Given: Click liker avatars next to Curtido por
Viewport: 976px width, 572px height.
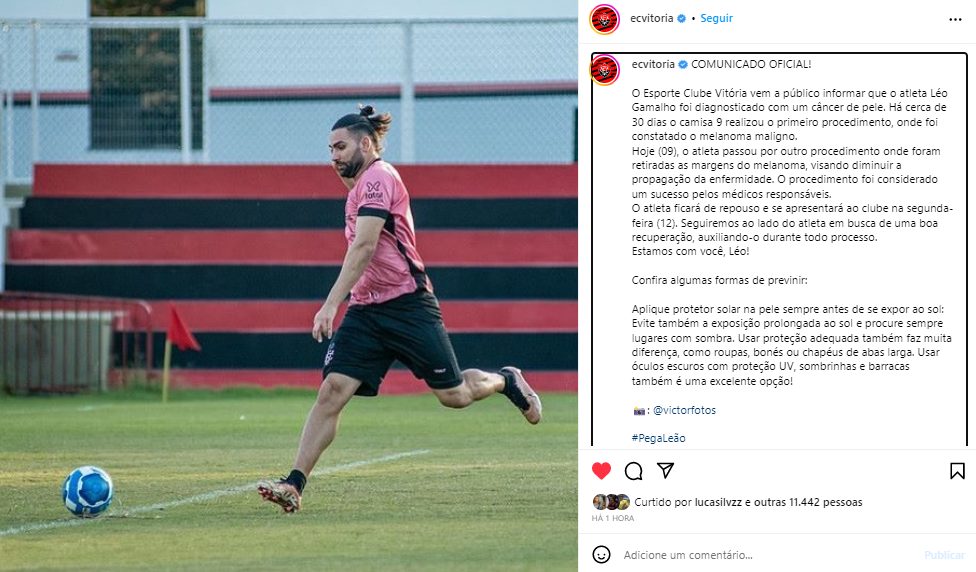Looking at the screenshot, I should (611, 502).
